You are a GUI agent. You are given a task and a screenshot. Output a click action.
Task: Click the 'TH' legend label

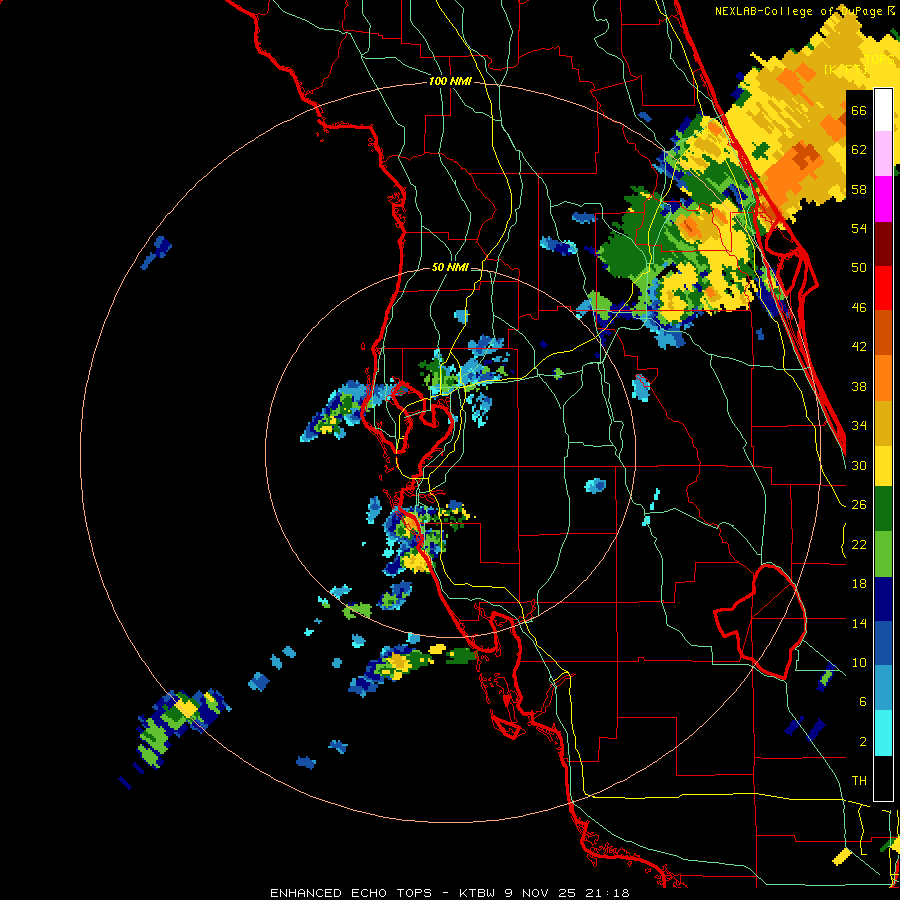[859, 781]
